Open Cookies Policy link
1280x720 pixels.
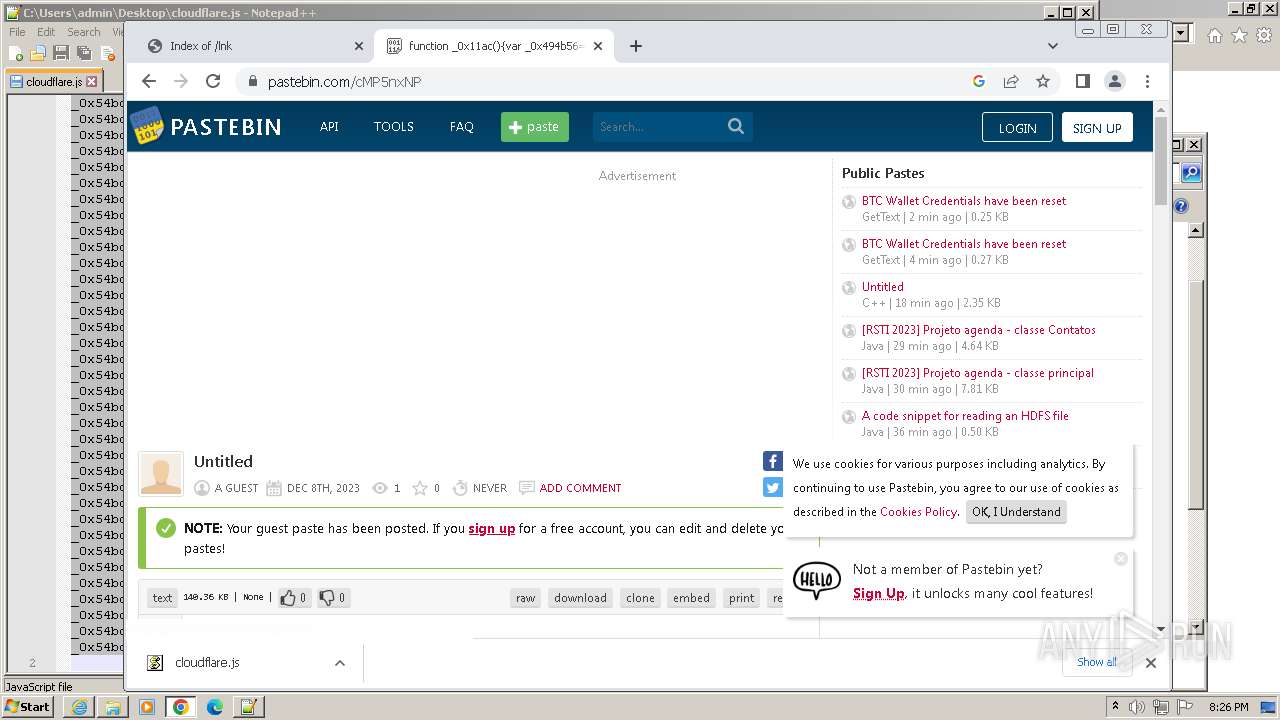[x=918, y=512]
